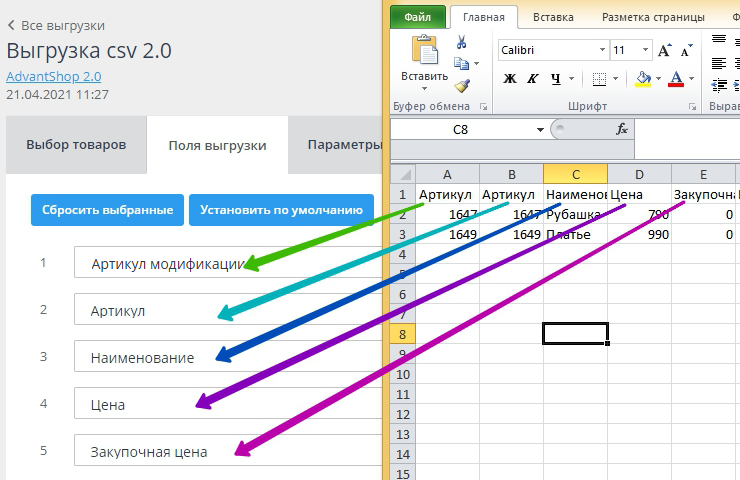Viewport: 740px width, 480px height.
Task: Click the fx insert function icon
Action: [621, 129]
